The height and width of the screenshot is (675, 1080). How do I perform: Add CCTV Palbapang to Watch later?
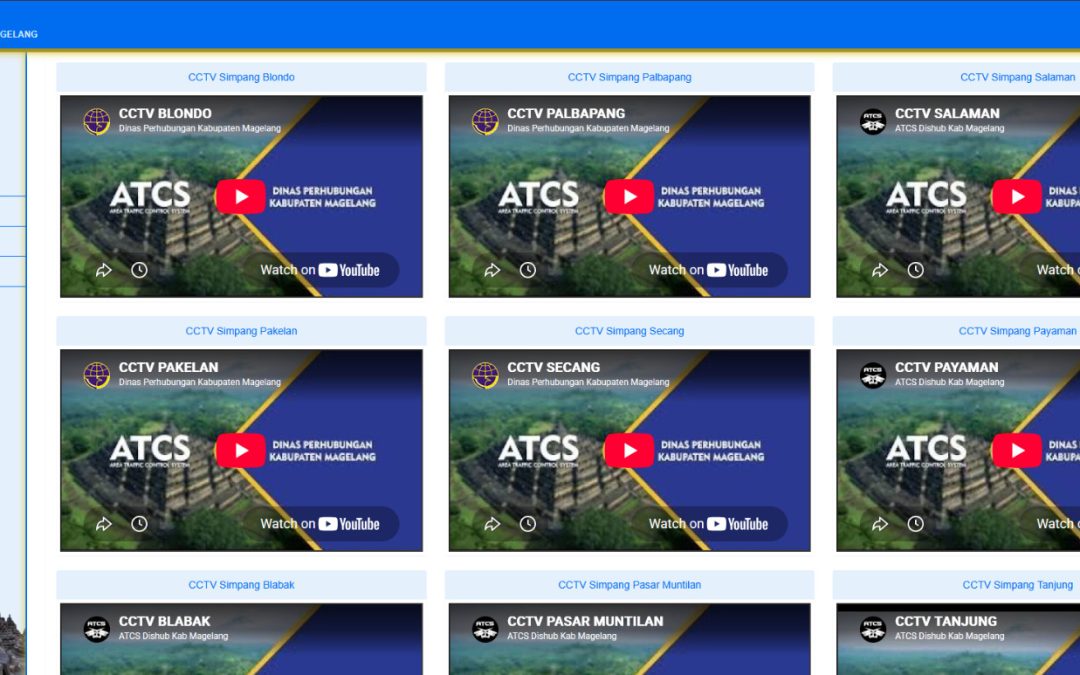point(528,270)
